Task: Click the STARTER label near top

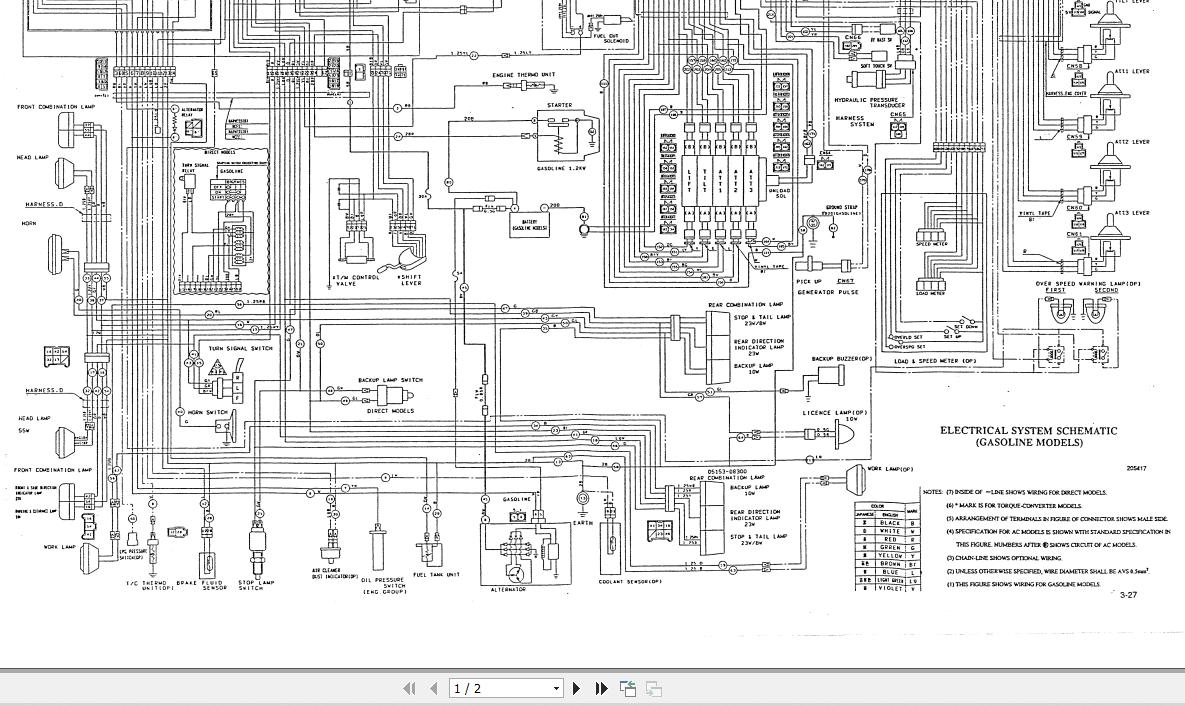Action: [x=560, y=104]
